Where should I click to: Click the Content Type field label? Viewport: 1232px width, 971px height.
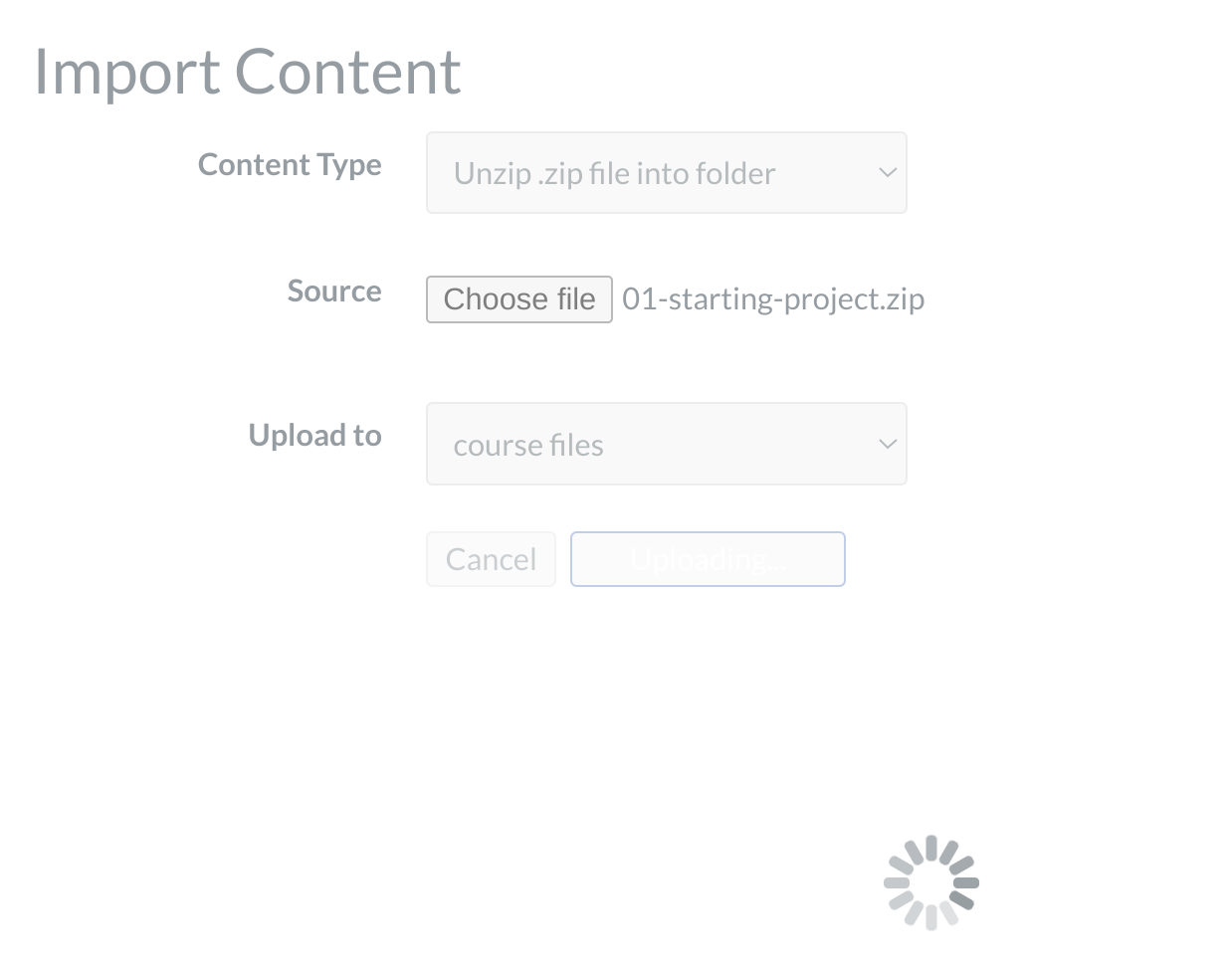[x=290, y=164]
